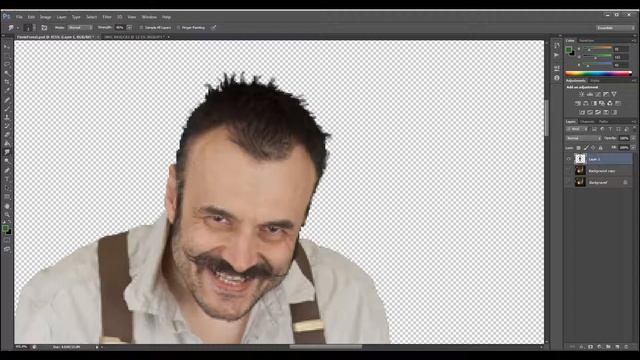Select the Clone Stamp tool
This screenshot has height=360, width=640.
click(x=7, y=118)
